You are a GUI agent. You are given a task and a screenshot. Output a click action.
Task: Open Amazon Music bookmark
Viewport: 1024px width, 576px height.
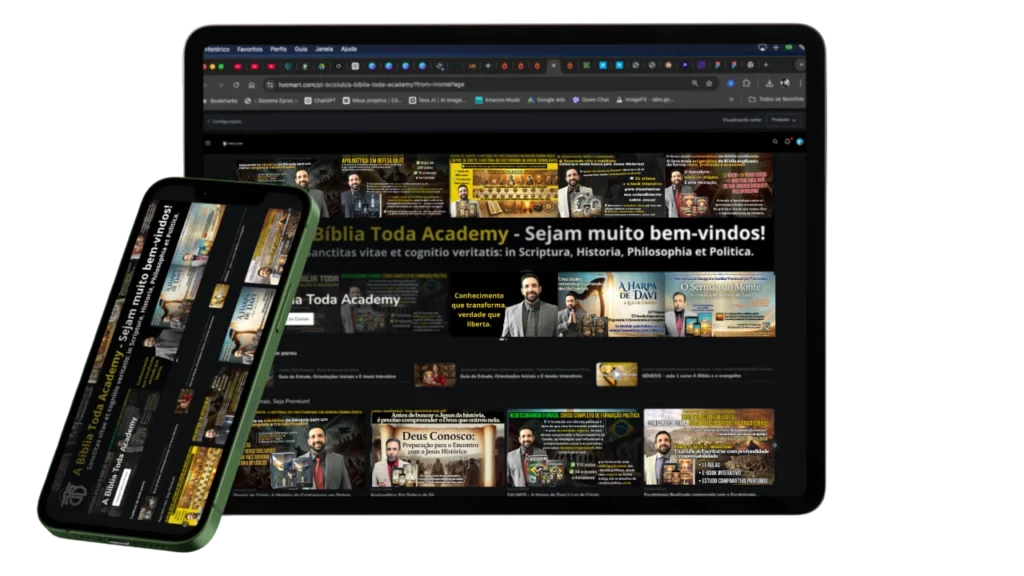pyautogui.click(x=498, y=100)
